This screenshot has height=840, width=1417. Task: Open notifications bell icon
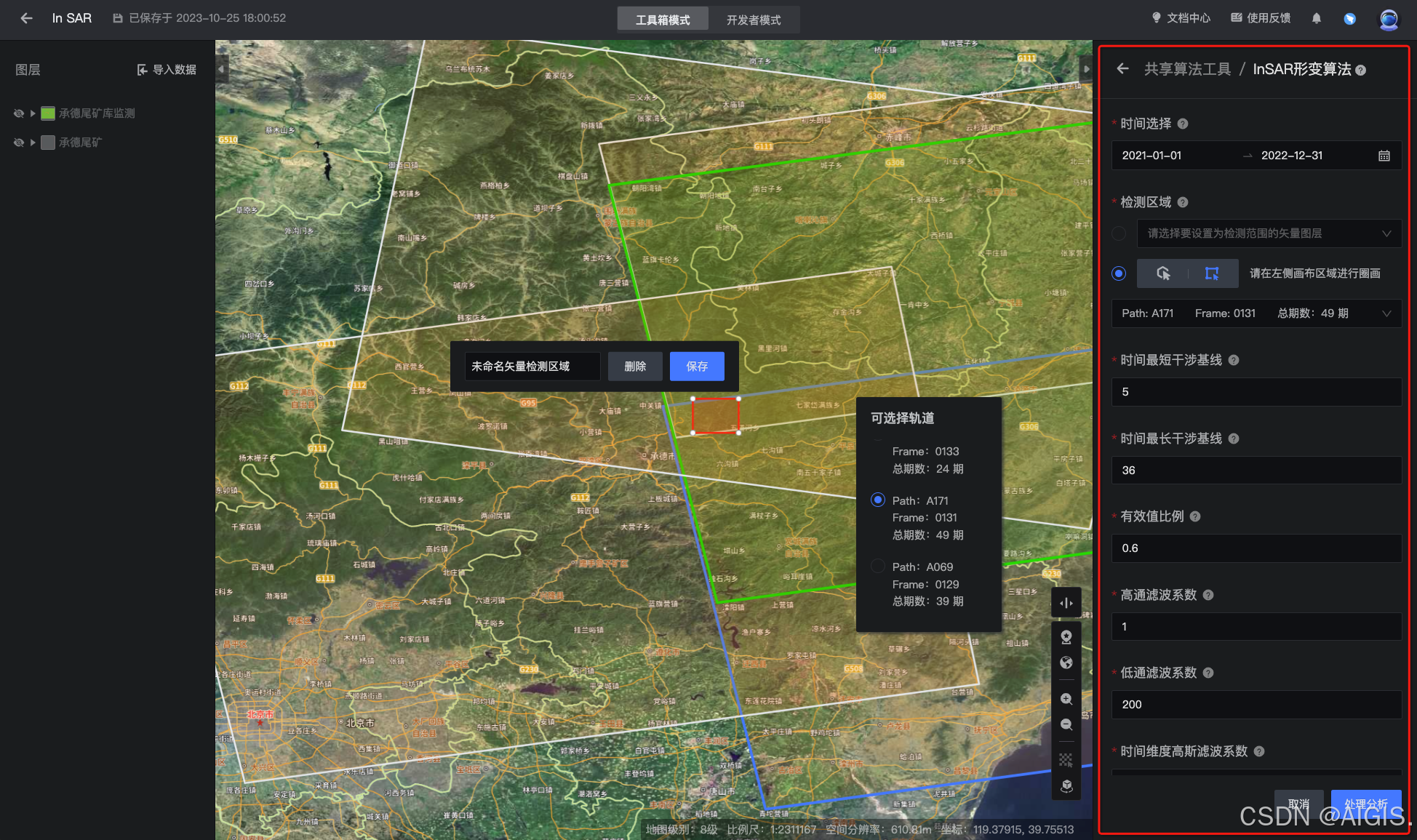pos(1316,18)
